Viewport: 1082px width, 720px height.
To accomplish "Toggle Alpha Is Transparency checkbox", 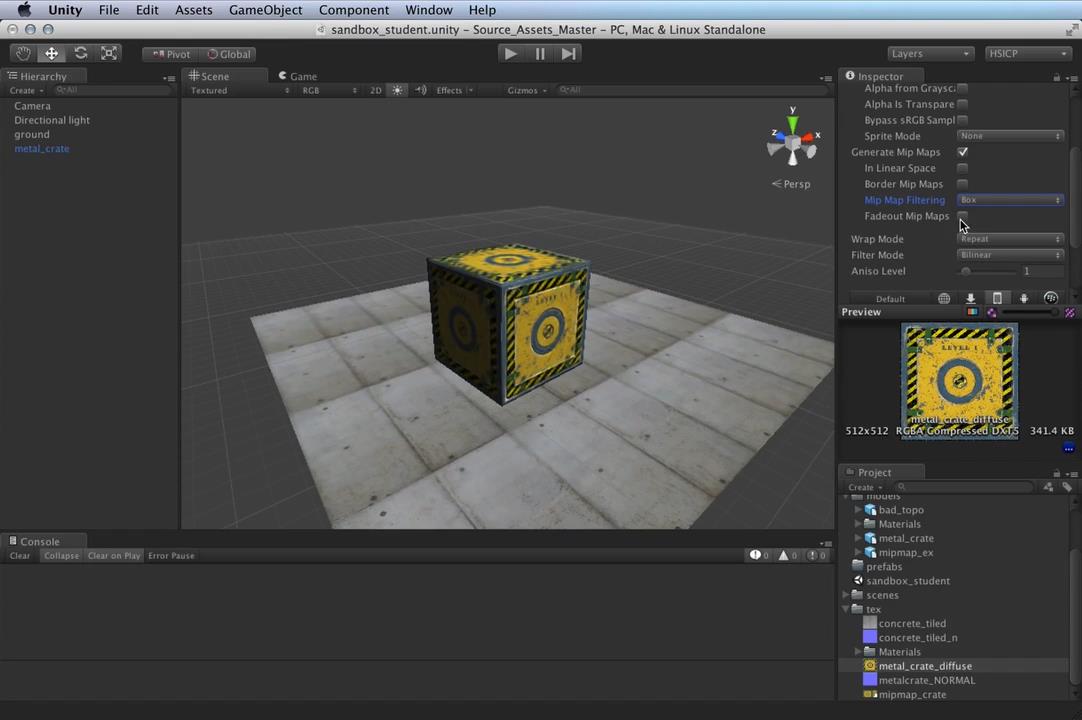I will click(963, 104).
